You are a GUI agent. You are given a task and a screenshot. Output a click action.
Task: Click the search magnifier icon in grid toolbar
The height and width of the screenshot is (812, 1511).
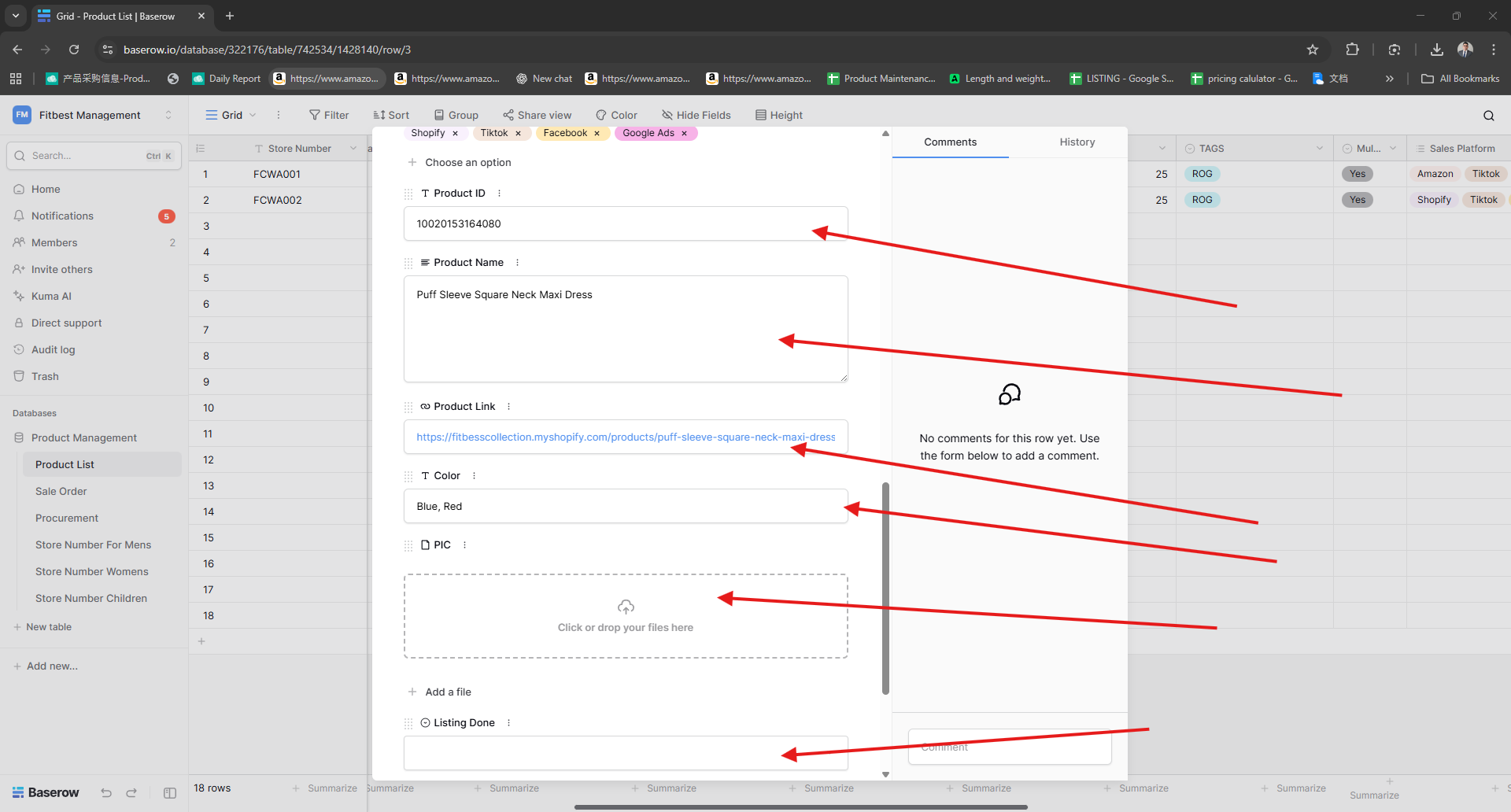coord(1488,116)
